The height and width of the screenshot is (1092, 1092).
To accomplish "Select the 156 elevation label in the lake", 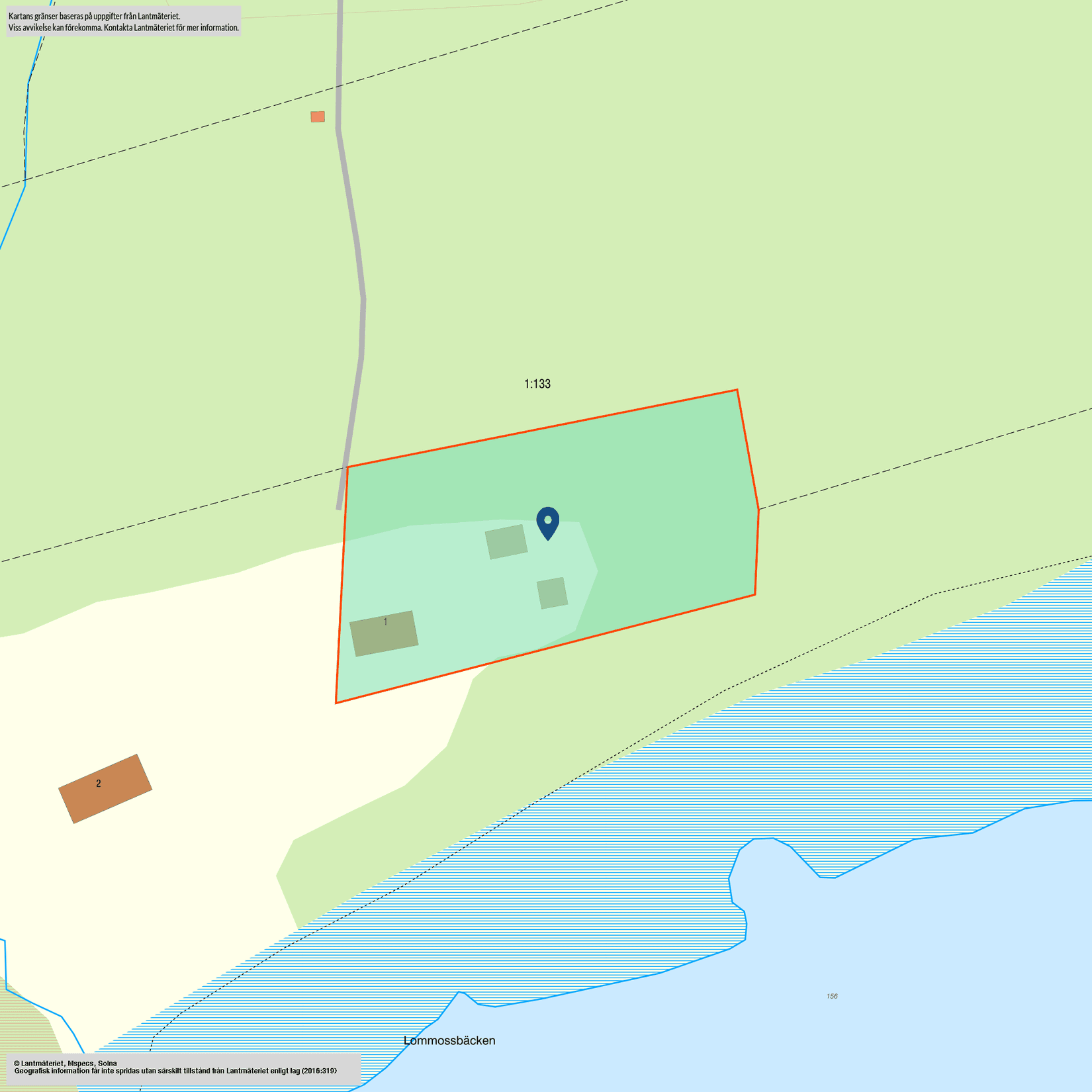I will (x=832, y=996).
